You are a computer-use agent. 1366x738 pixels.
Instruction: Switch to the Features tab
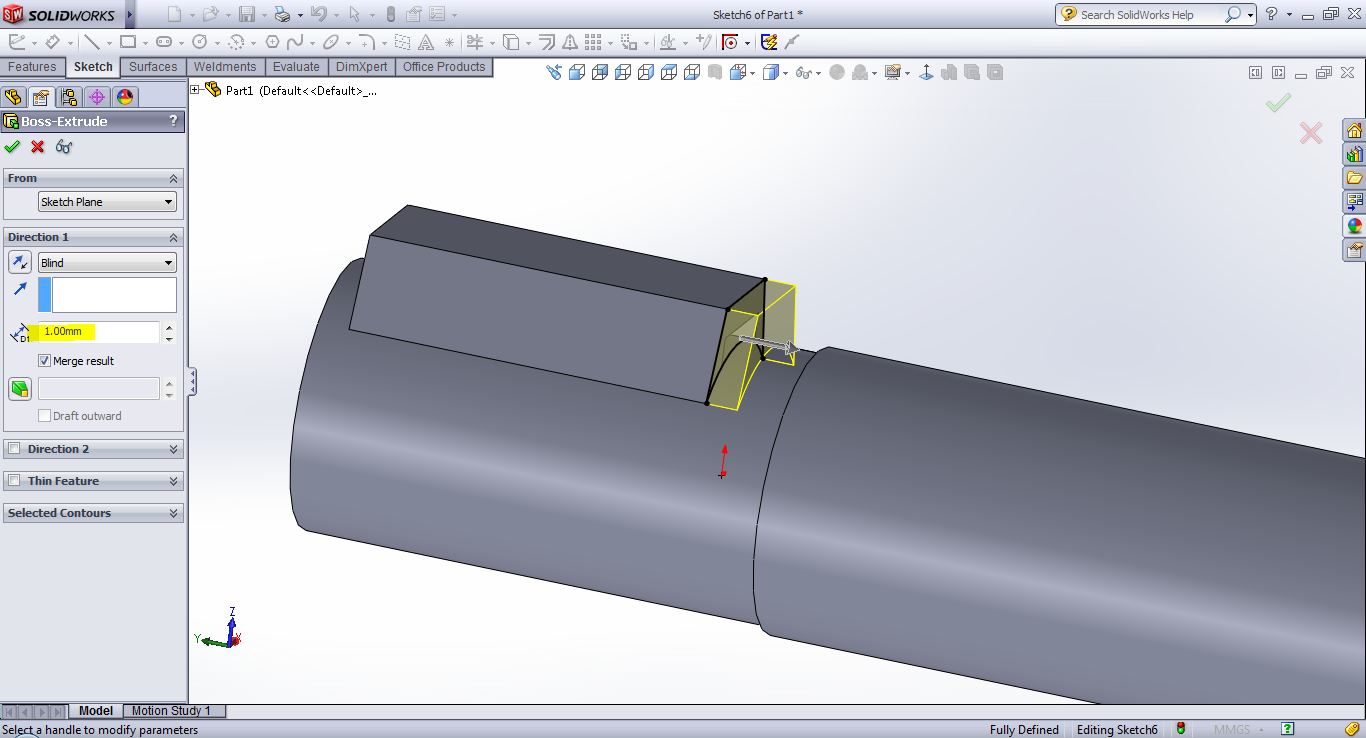pos(32,67)
